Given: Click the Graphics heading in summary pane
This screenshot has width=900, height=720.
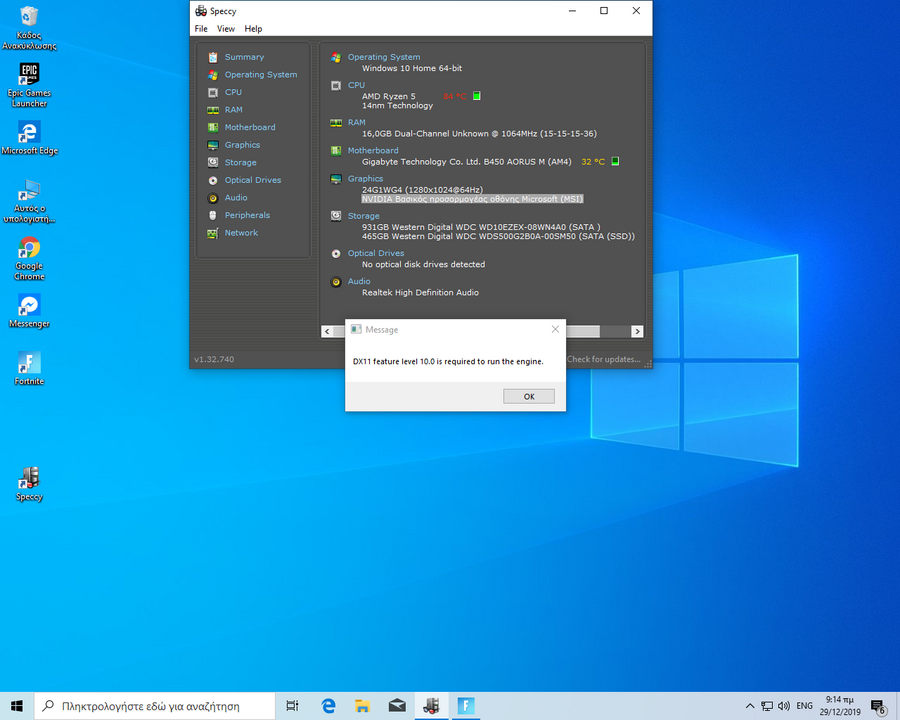Looking at the screenshot, I should pyautogui.click(x=365, y=179).
